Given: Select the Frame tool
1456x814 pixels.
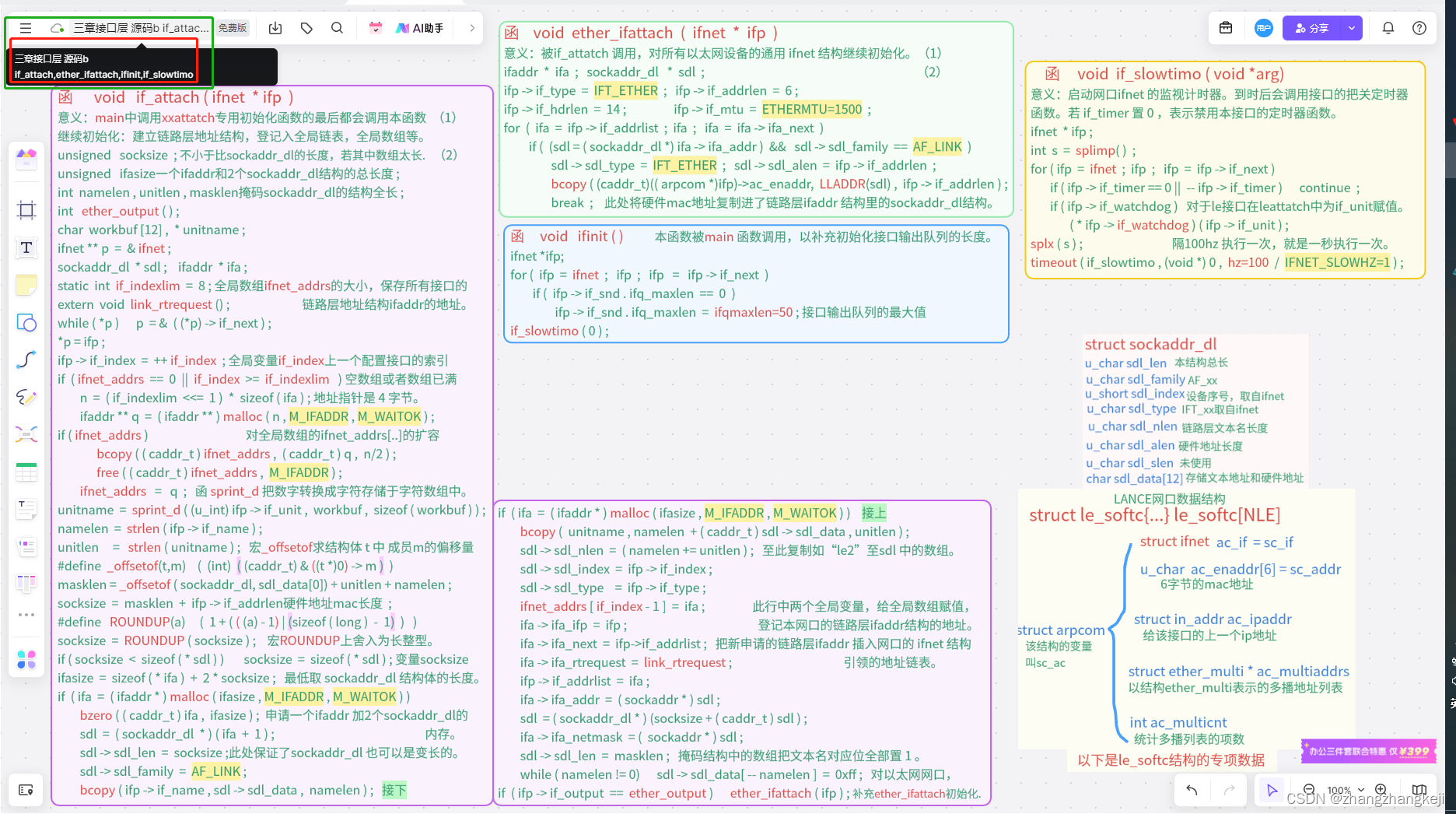Looking at the screenshot, I should (x=26, y=210).
